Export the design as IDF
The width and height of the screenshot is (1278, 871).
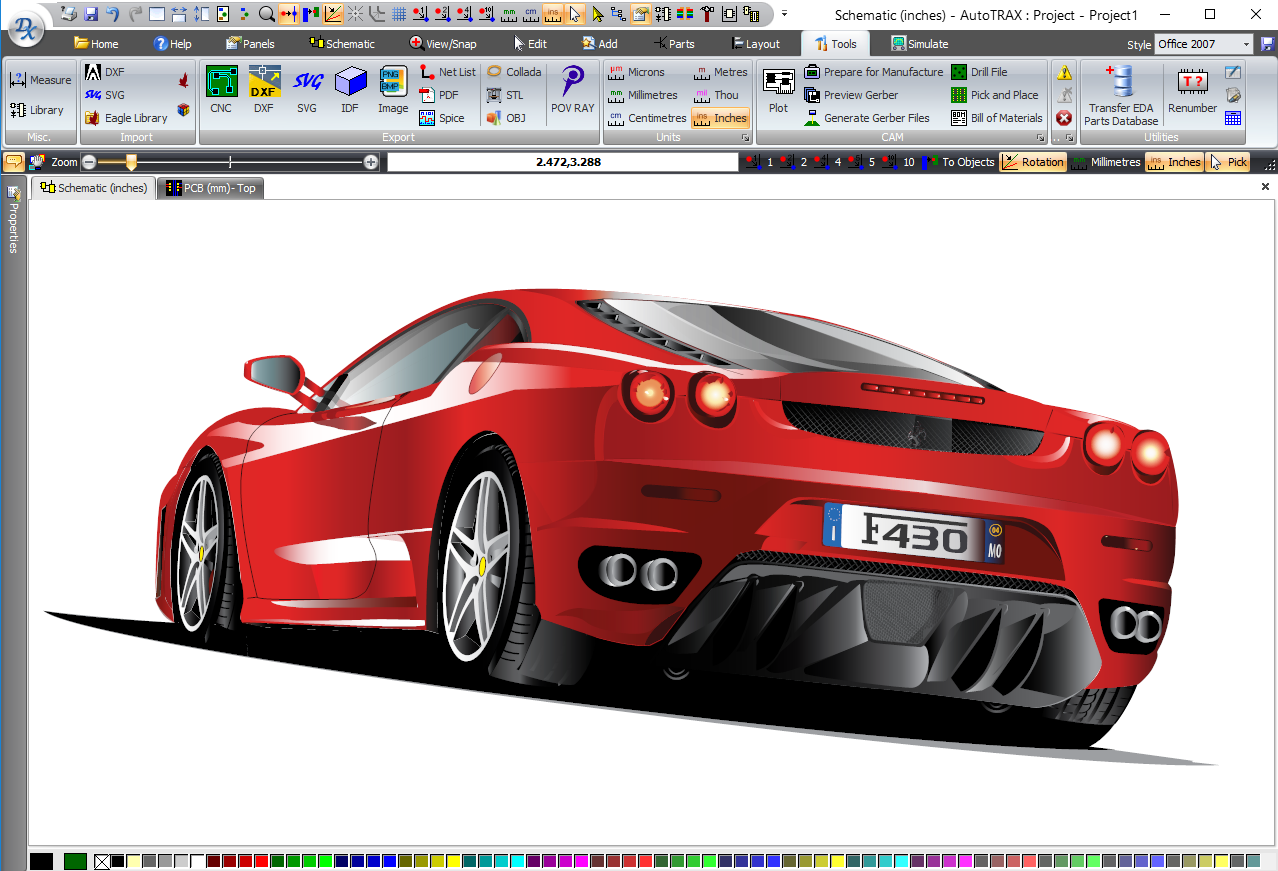click(350, 89)
